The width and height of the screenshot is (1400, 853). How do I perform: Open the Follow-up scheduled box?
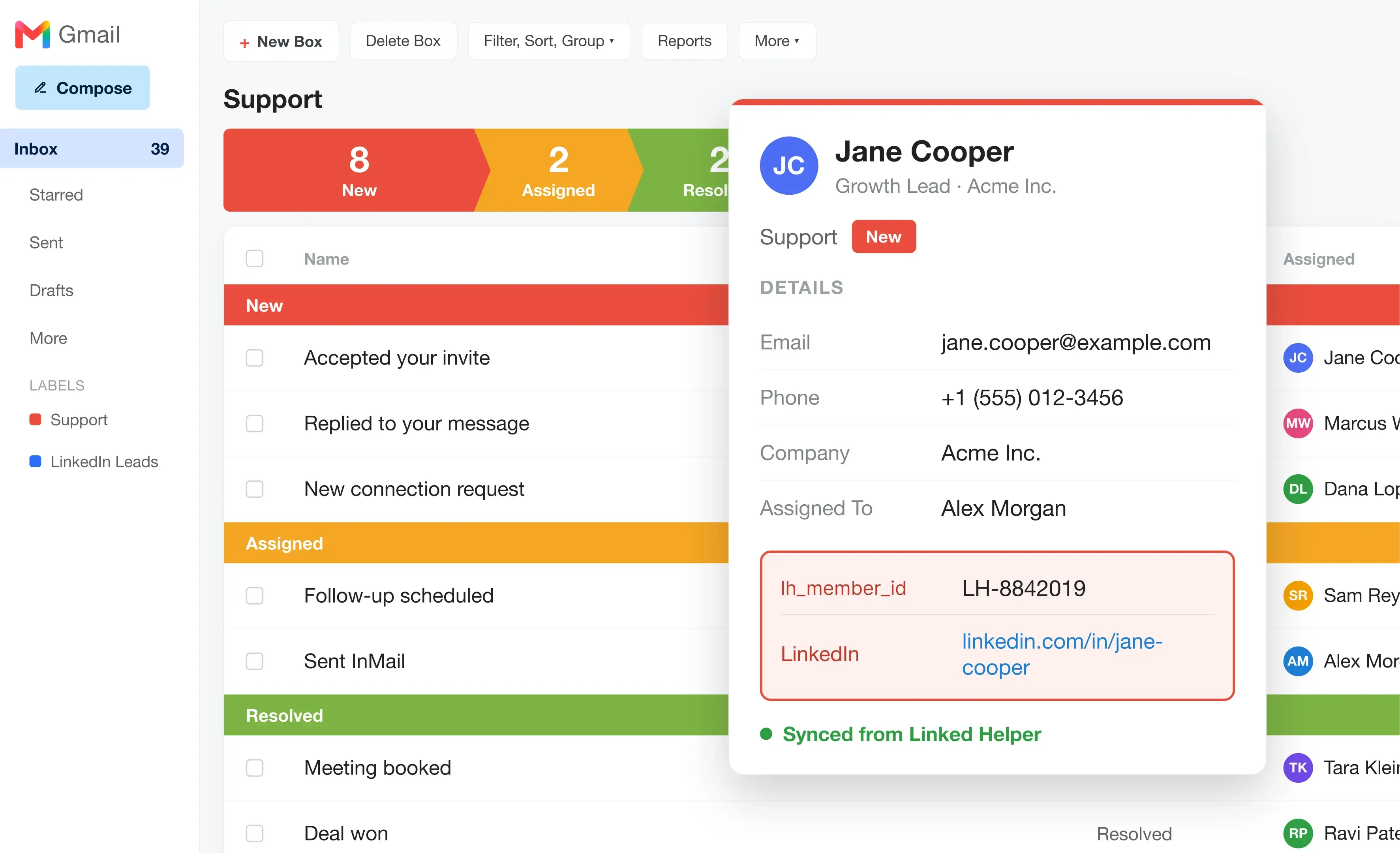point(399,596)
